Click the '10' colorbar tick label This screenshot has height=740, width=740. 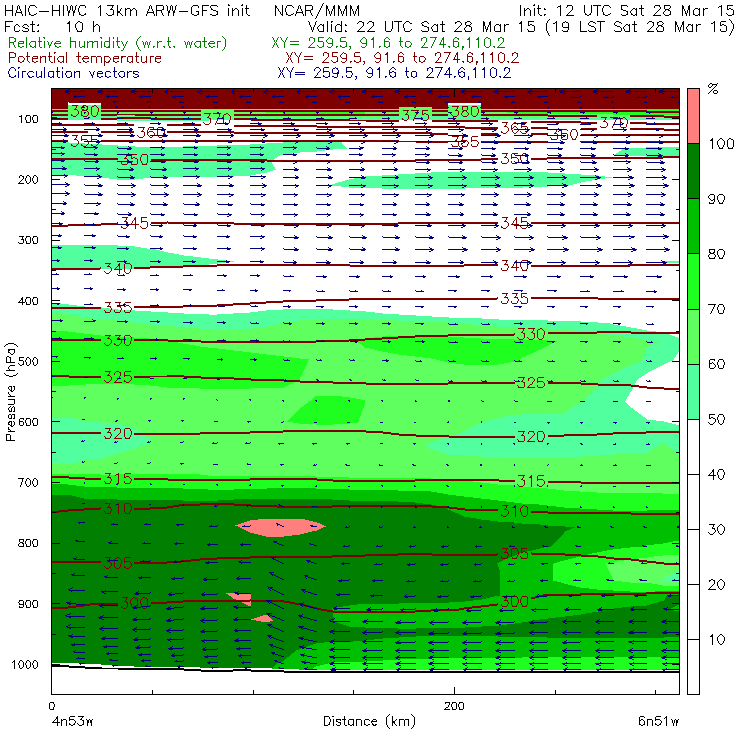[716, 640]
